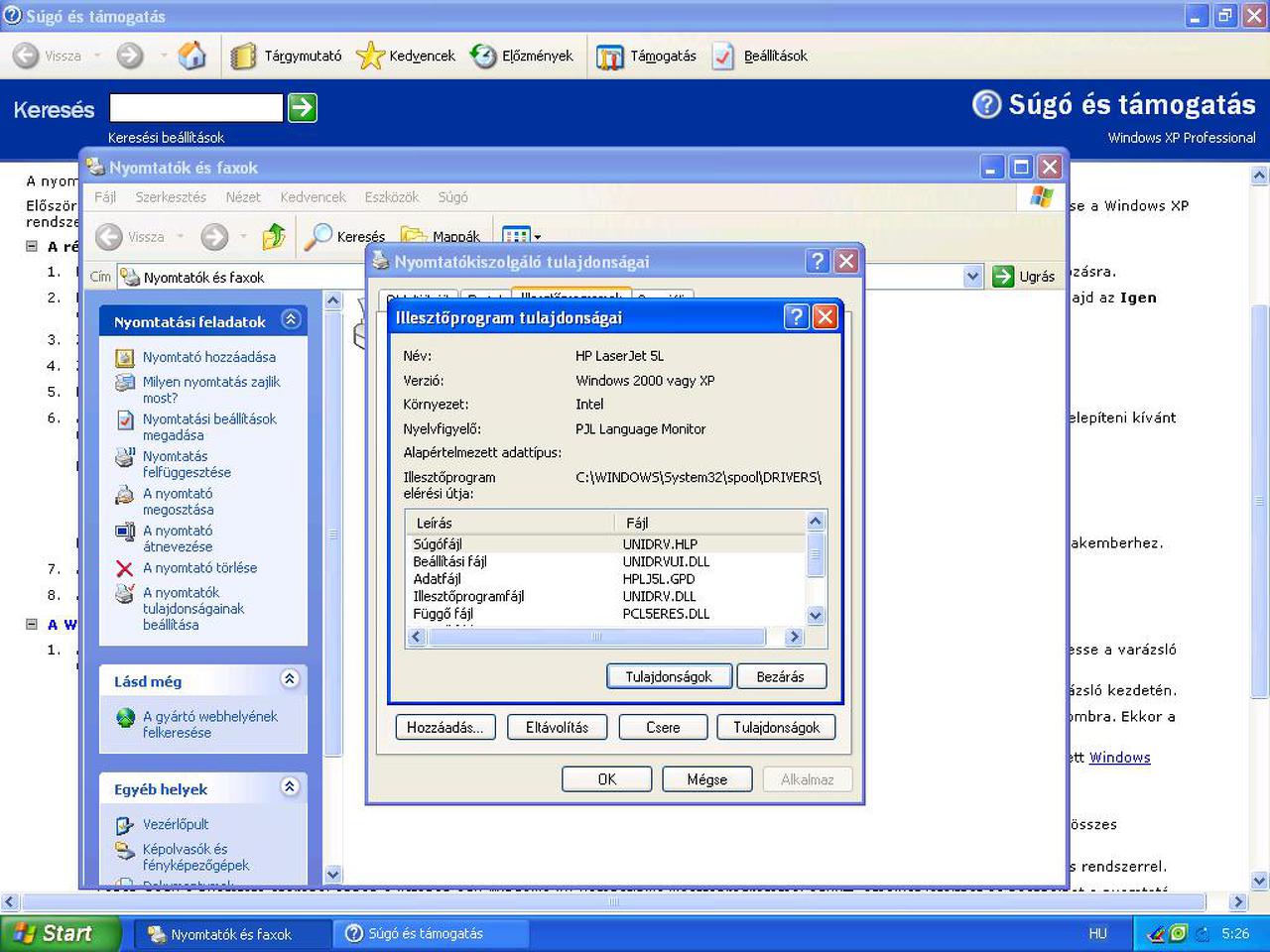Screen dimensions: 1270x952
Task: Select Adatfájl row in file list
Action: coord(606,579)
